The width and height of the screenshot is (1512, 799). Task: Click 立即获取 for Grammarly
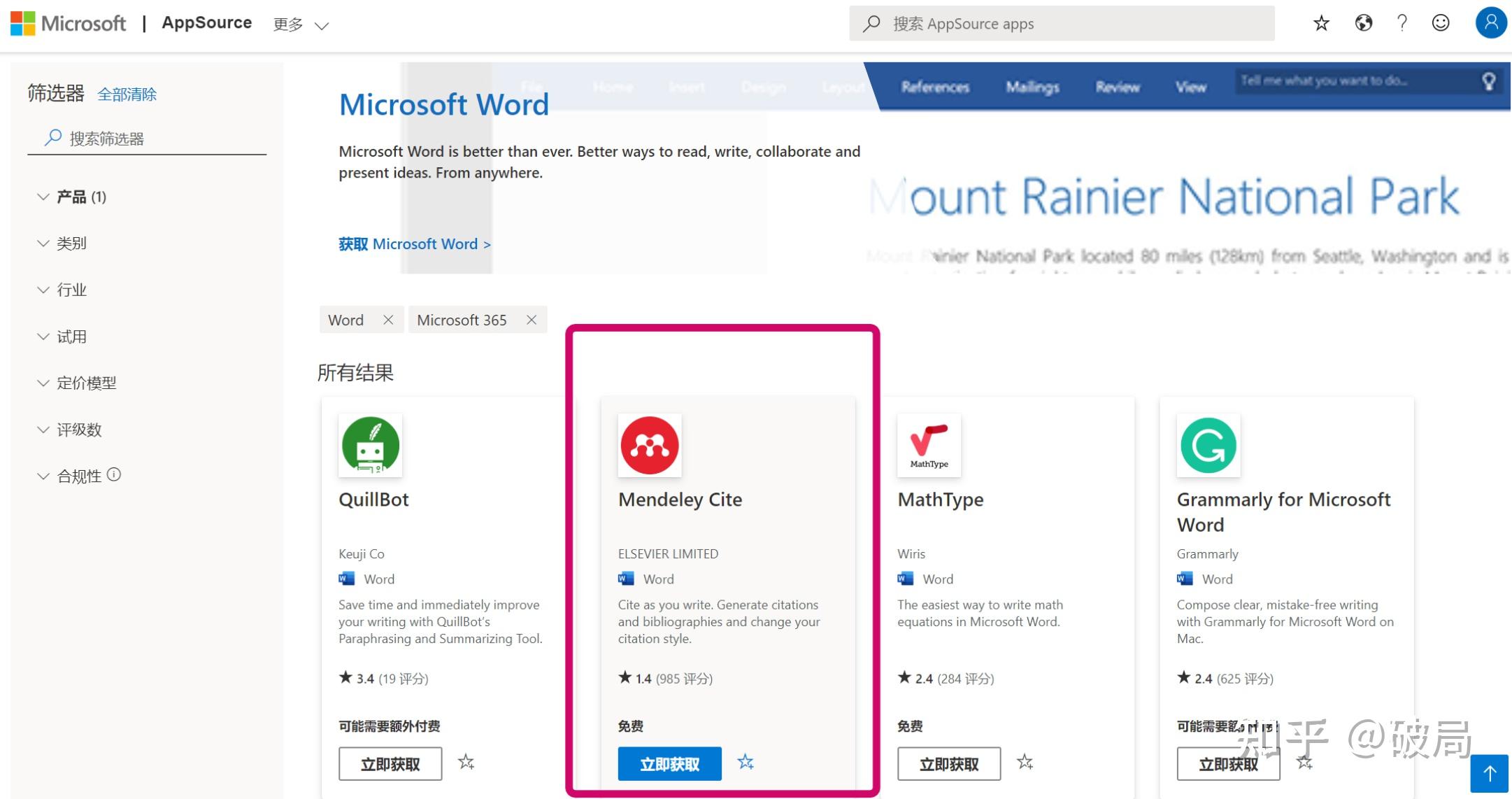pos(1229,764)
